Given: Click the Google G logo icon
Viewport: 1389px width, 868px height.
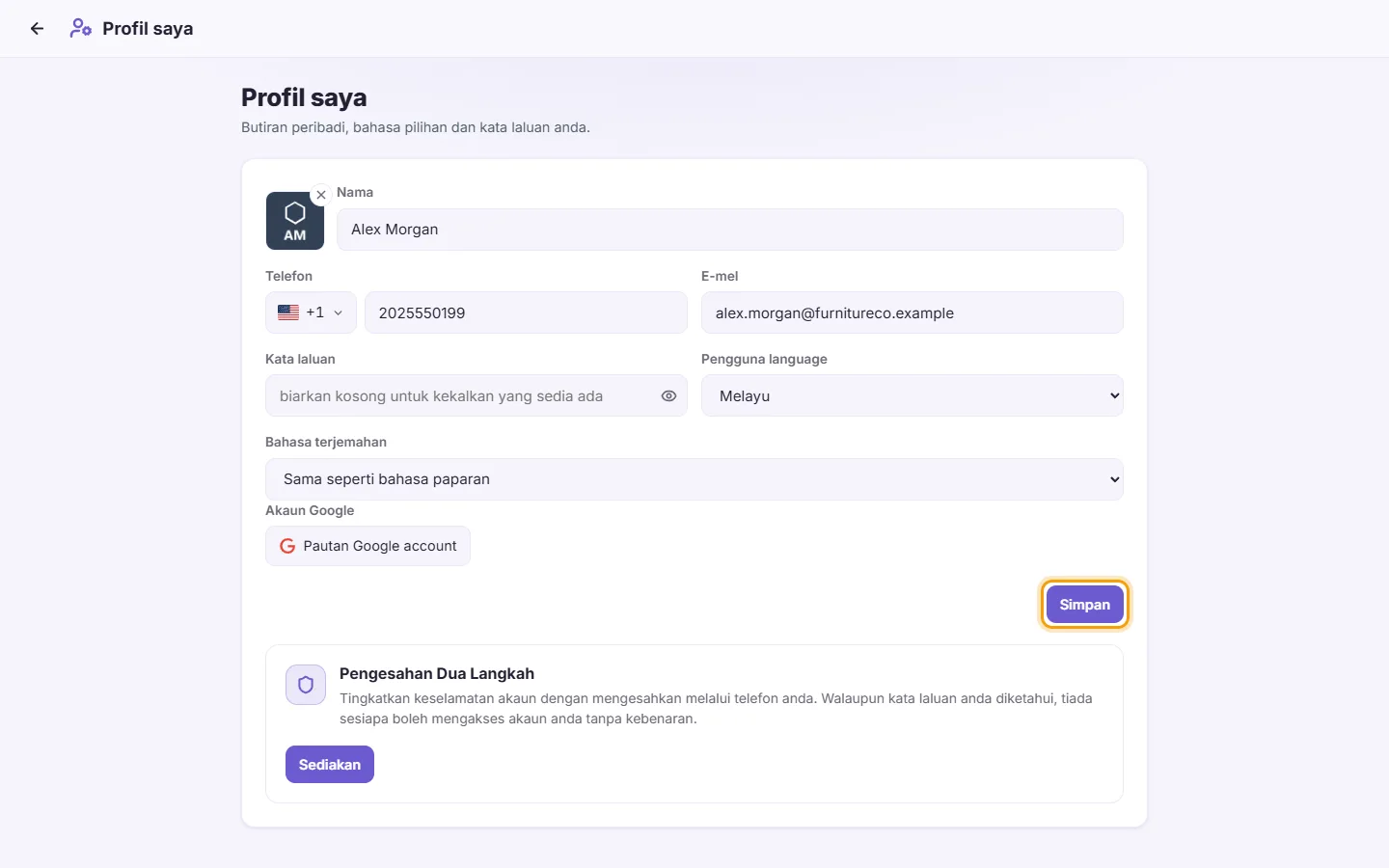Looking at the screenshot, I should pyautogui.click(x=287, y=546).
